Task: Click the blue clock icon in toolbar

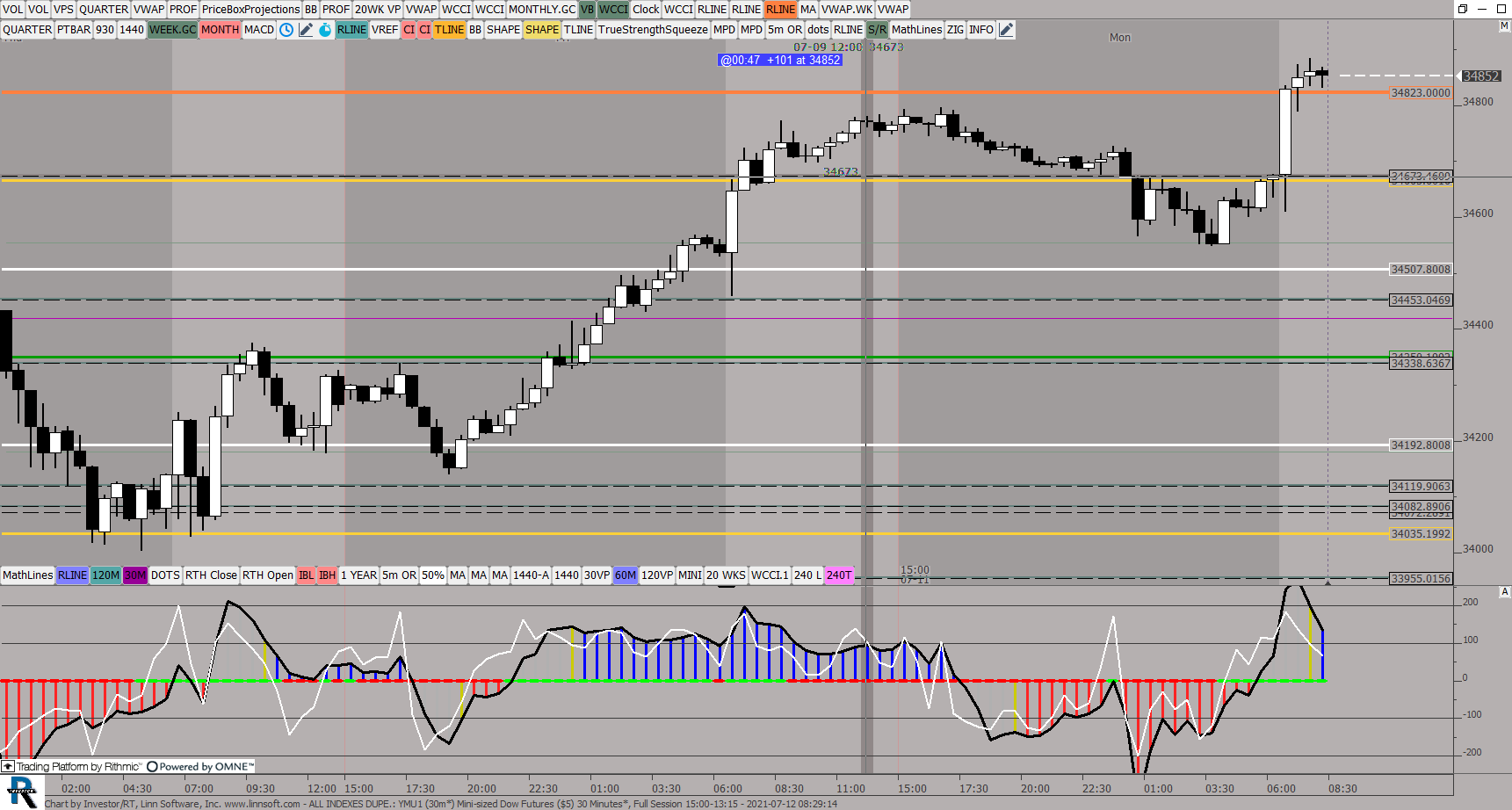Action: click(286, 29)
